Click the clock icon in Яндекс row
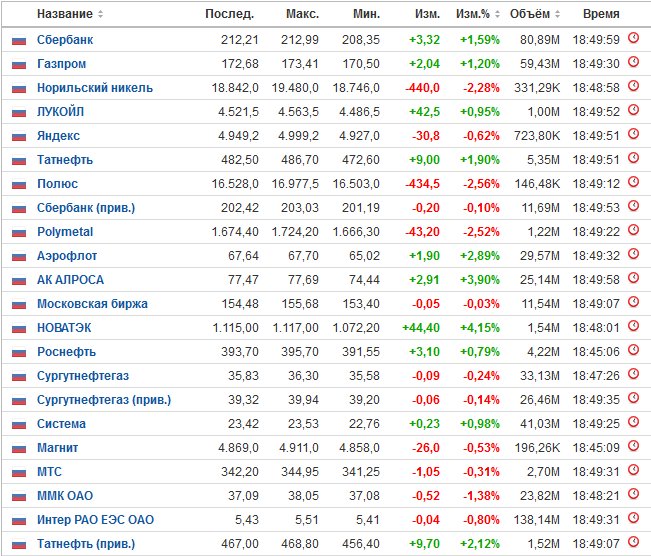The image size is (651, 556). pyautogui.click(x=633, y=134)
